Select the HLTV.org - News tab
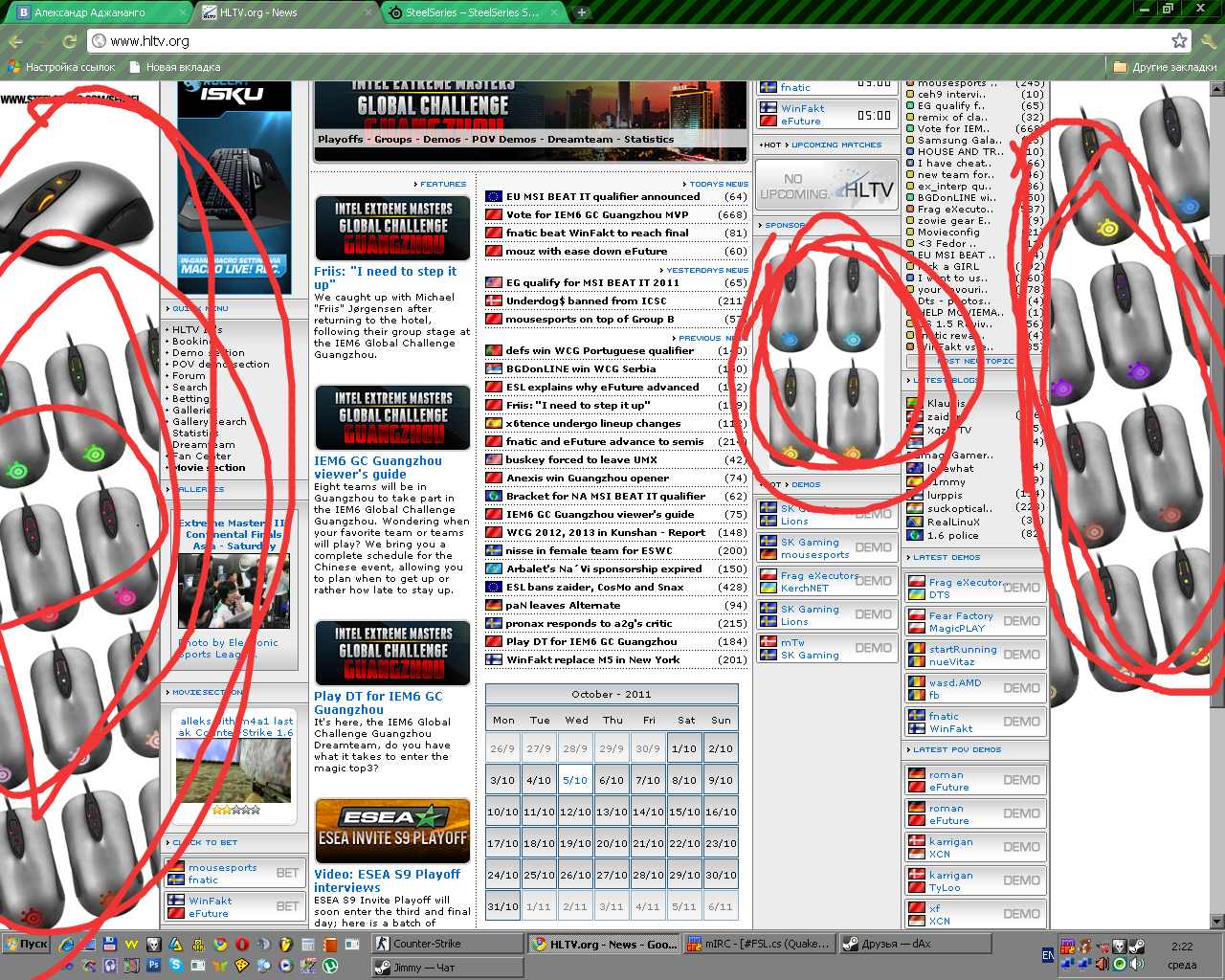This screenshot has height=980, width=1225. click(285, 12)
